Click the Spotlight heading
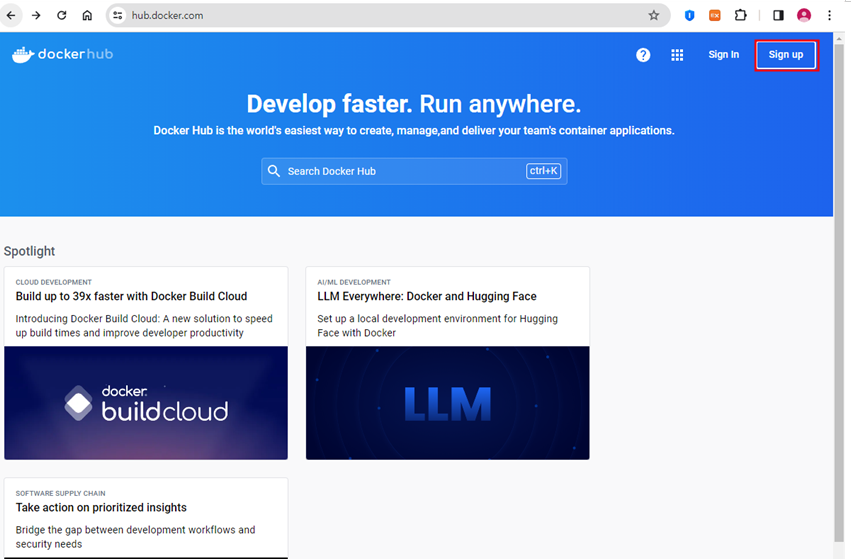Viewport: 851px width, 559px height. coord(29,251)
